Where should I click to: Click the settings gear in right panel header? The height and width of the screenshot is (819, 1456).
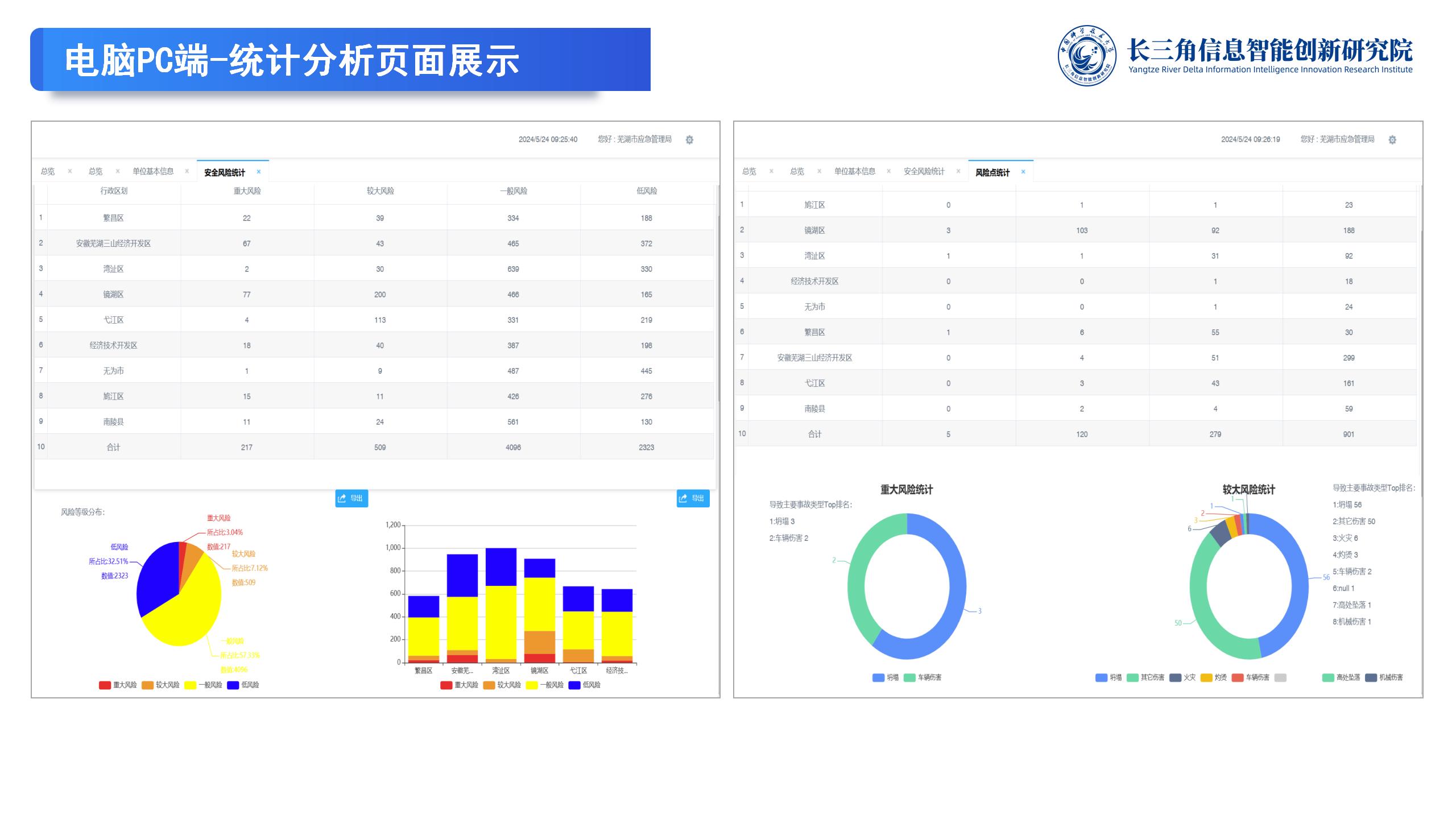click(x=1392, y=140)
